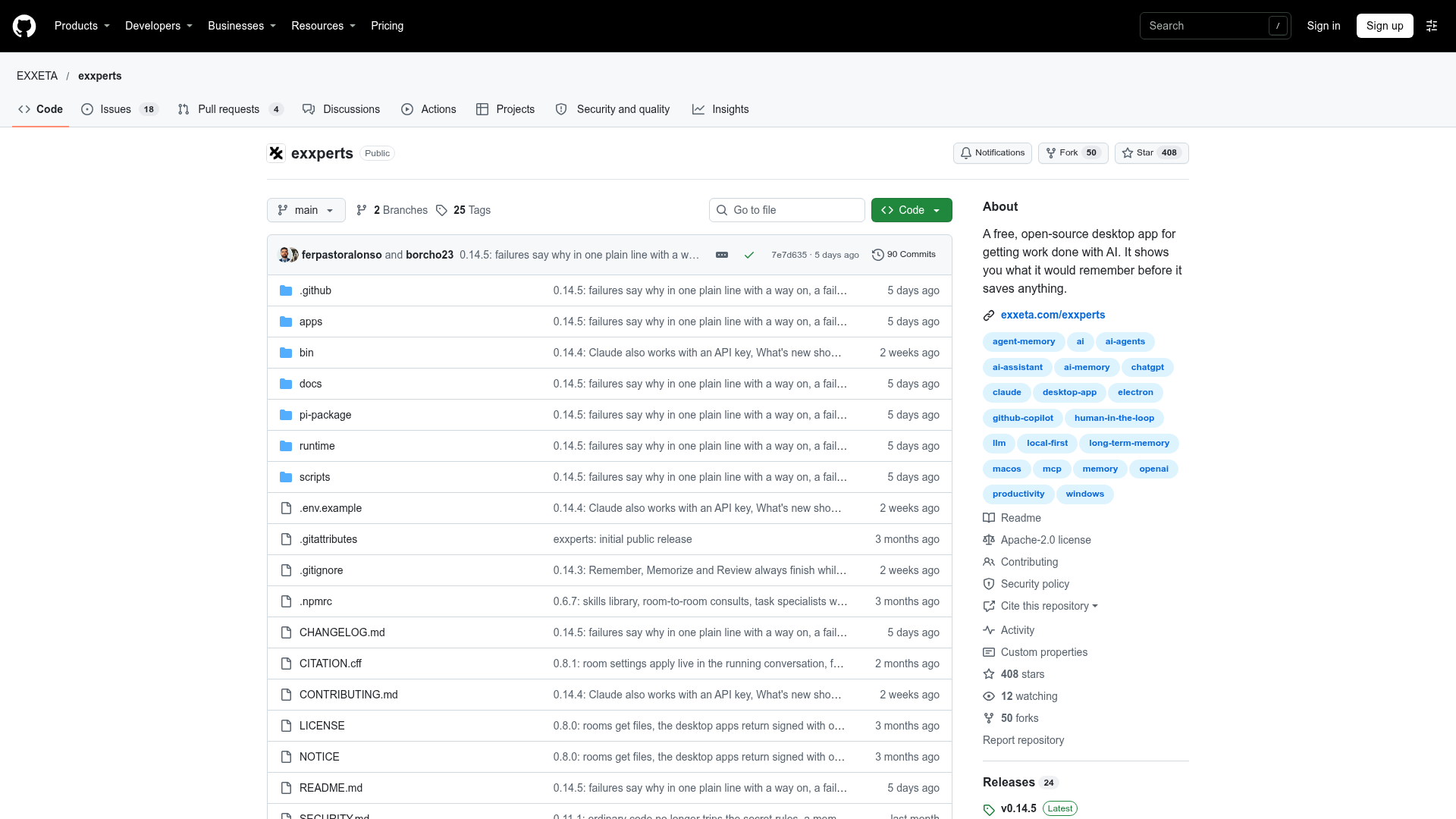The width and height of the screenshot is (1456, 819).
Task: Click the star icon in Star button
Action: [x=1128, y=153]
